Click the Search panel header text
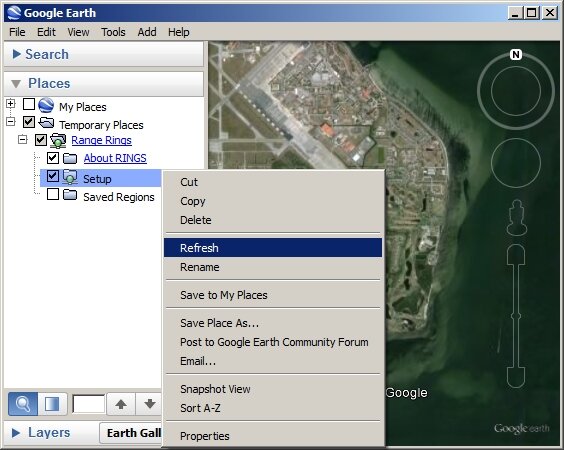The image size is (564, 450). 47,54
